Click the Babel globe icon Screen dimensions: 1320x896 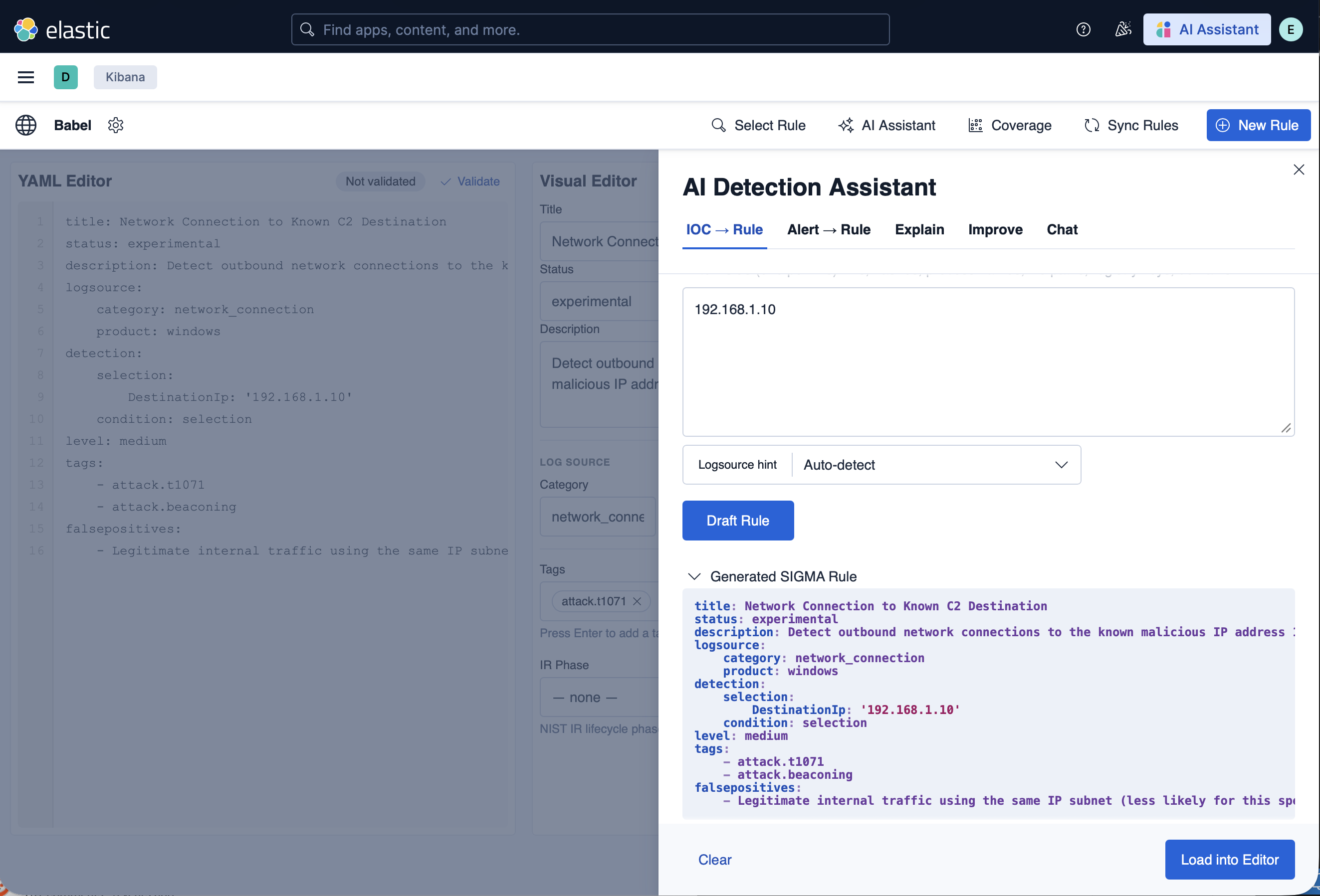point(25,125)
